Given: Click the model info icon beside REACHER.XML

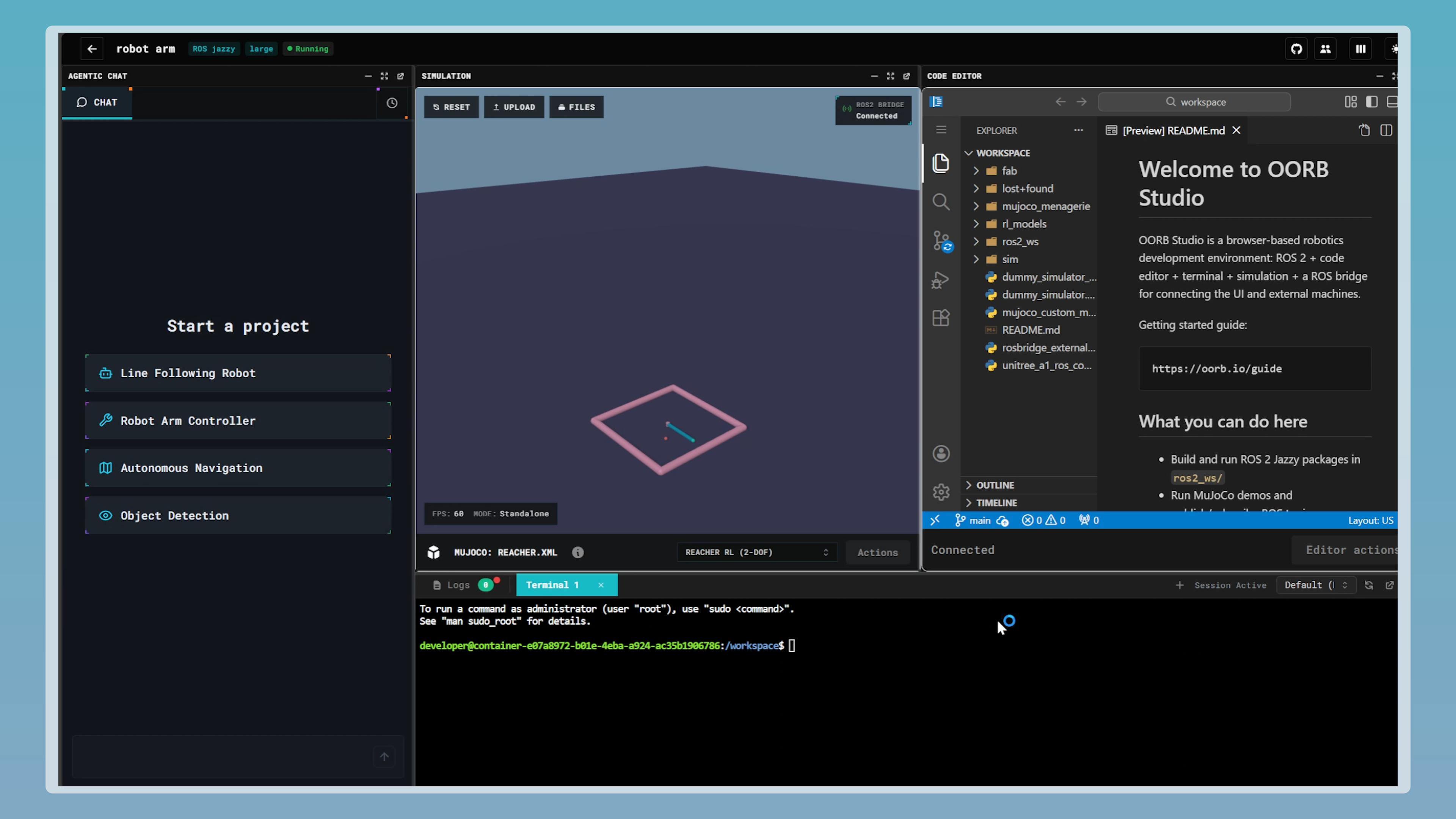Looking at the screenshot, I should [x=577, y=552].
